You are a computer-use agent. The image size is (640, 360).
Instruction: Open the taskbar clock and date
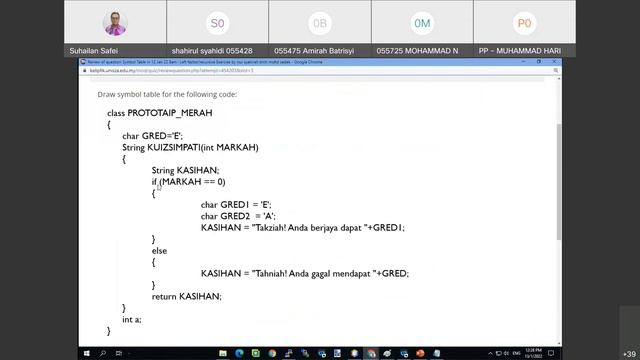[533, 353]
